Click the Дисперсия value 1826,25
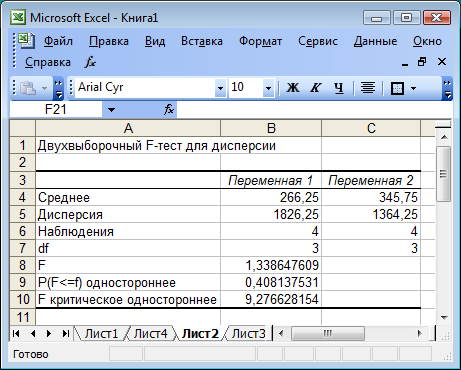 point(271,214)
